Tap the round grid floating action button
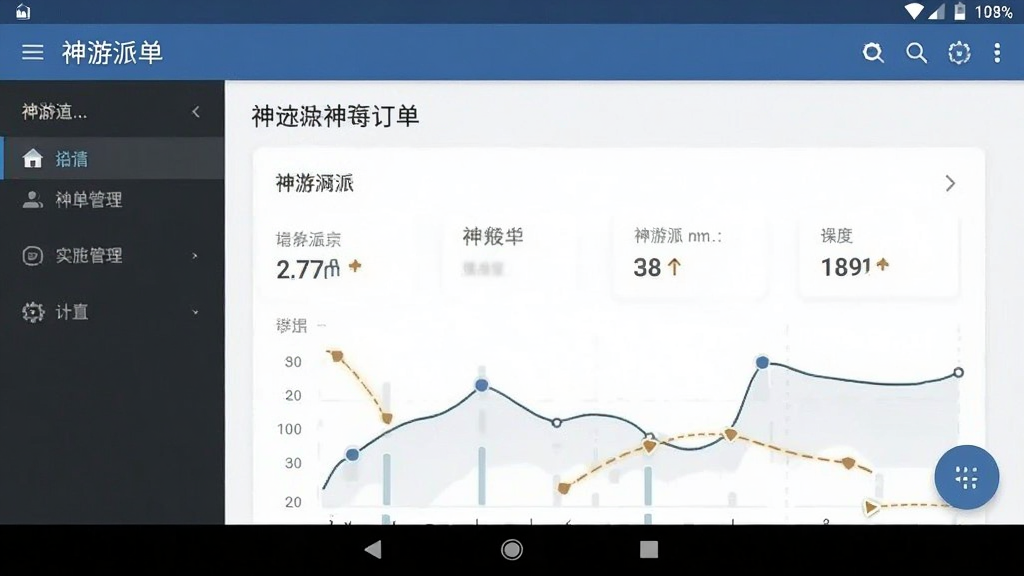The image size is (1024, 576). [967, 477]
